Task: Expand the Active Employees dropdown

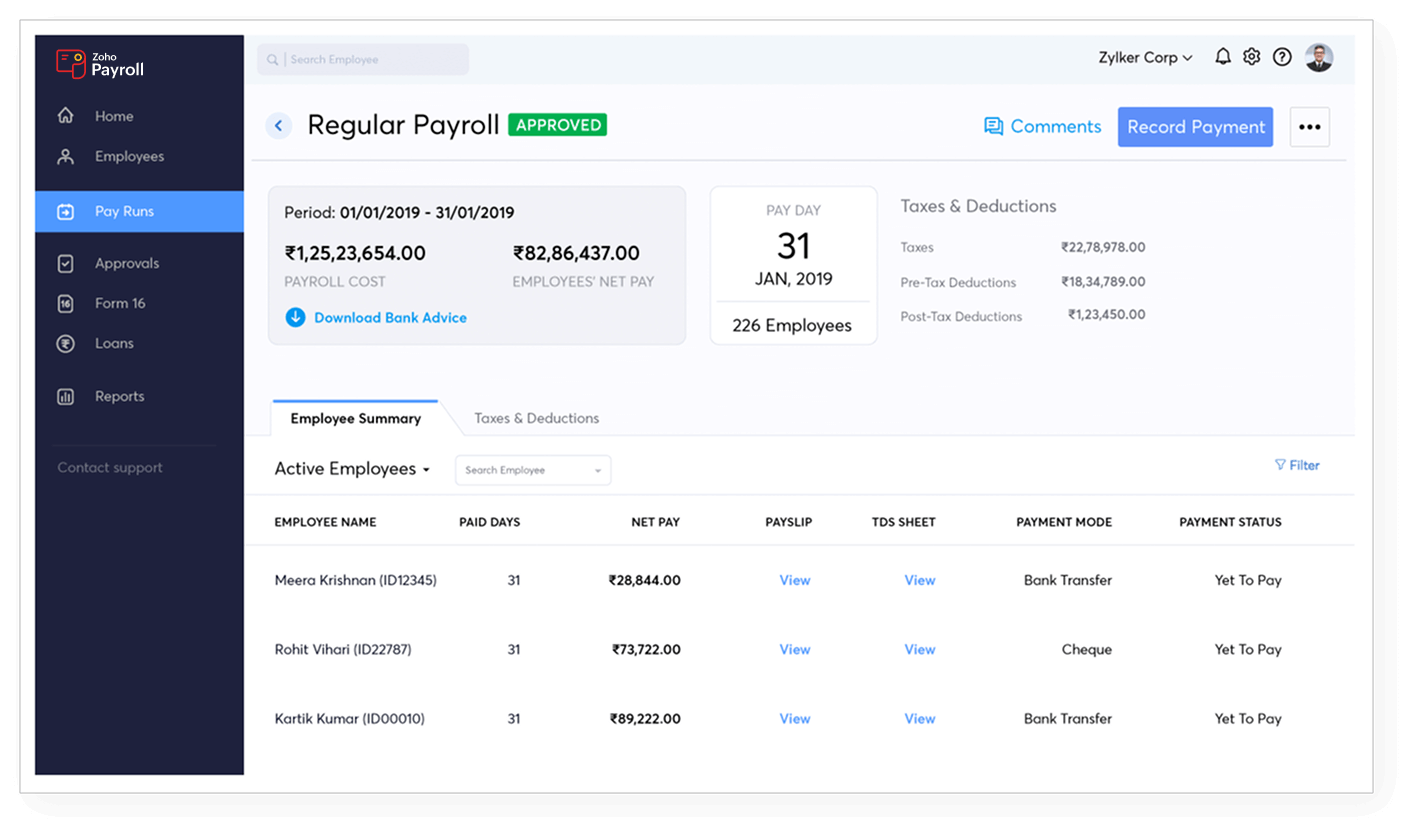Action: (x=352, y=469)
